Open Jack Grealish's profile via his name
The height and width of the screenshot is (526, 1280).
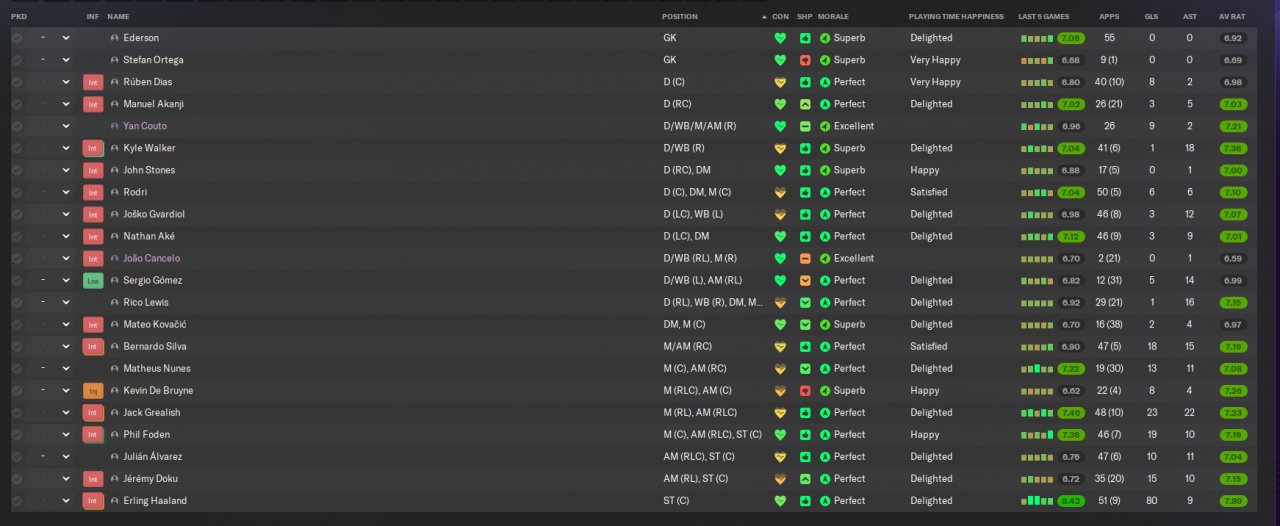[x=152, y=412]
